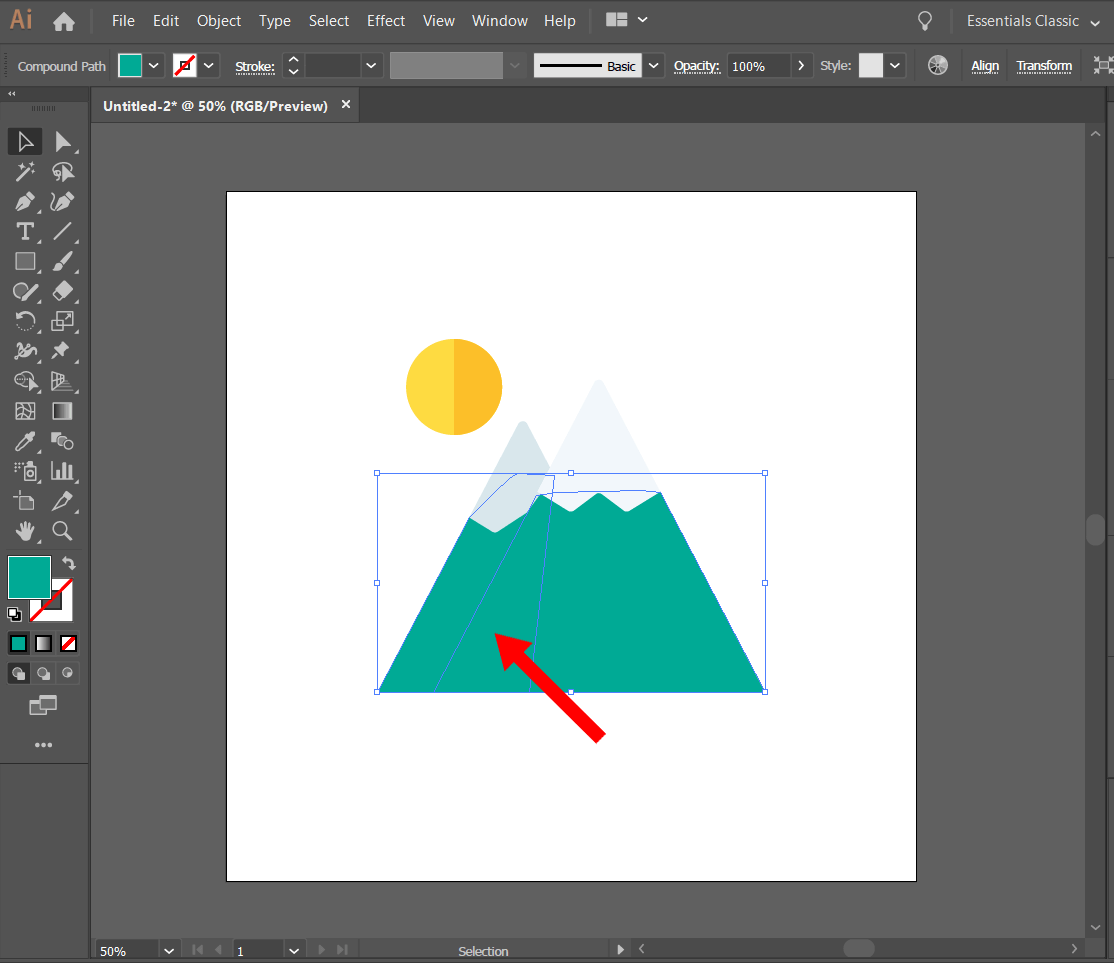Toggle Draw Behind drawing mode
Image resolution: width=1114 pixels, height=963 pixels.
tap(43, 673)
